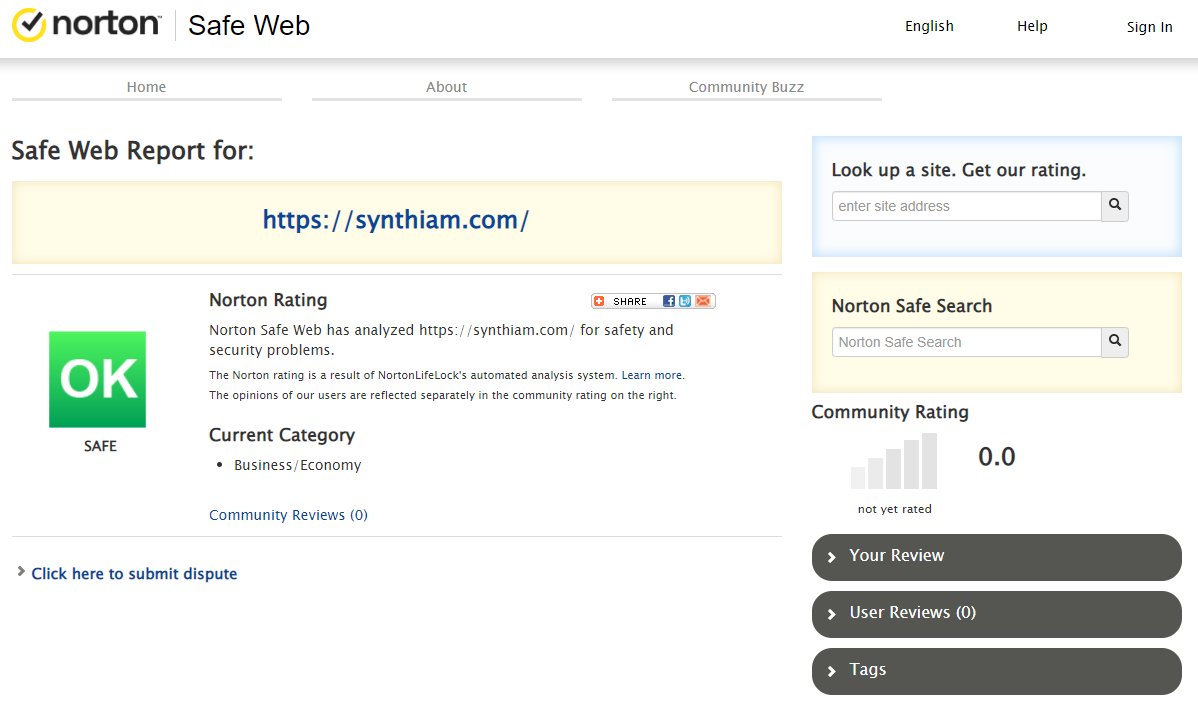Click 'Look up a site. Get our rating.' text

pos(958,170)
